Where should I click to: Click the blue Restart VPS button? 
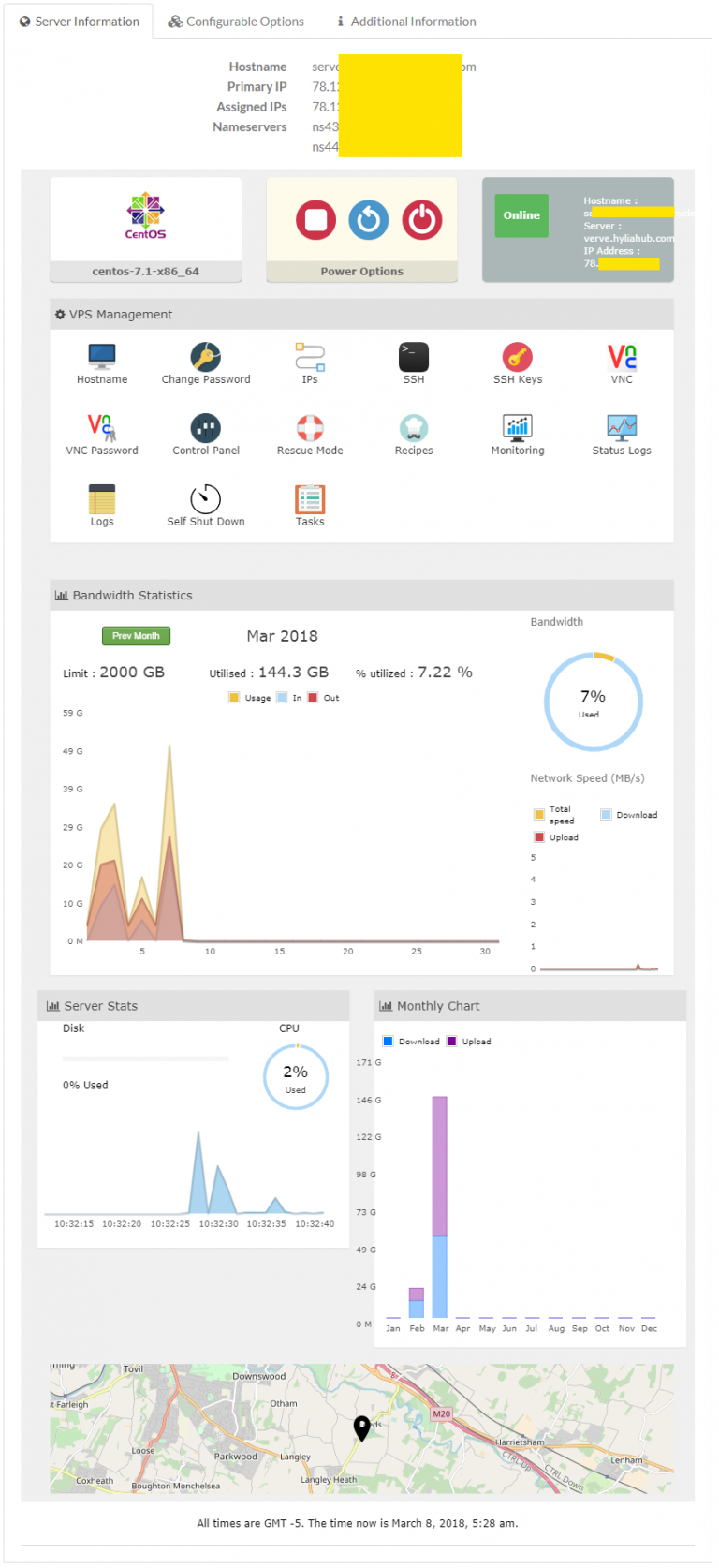369,220
